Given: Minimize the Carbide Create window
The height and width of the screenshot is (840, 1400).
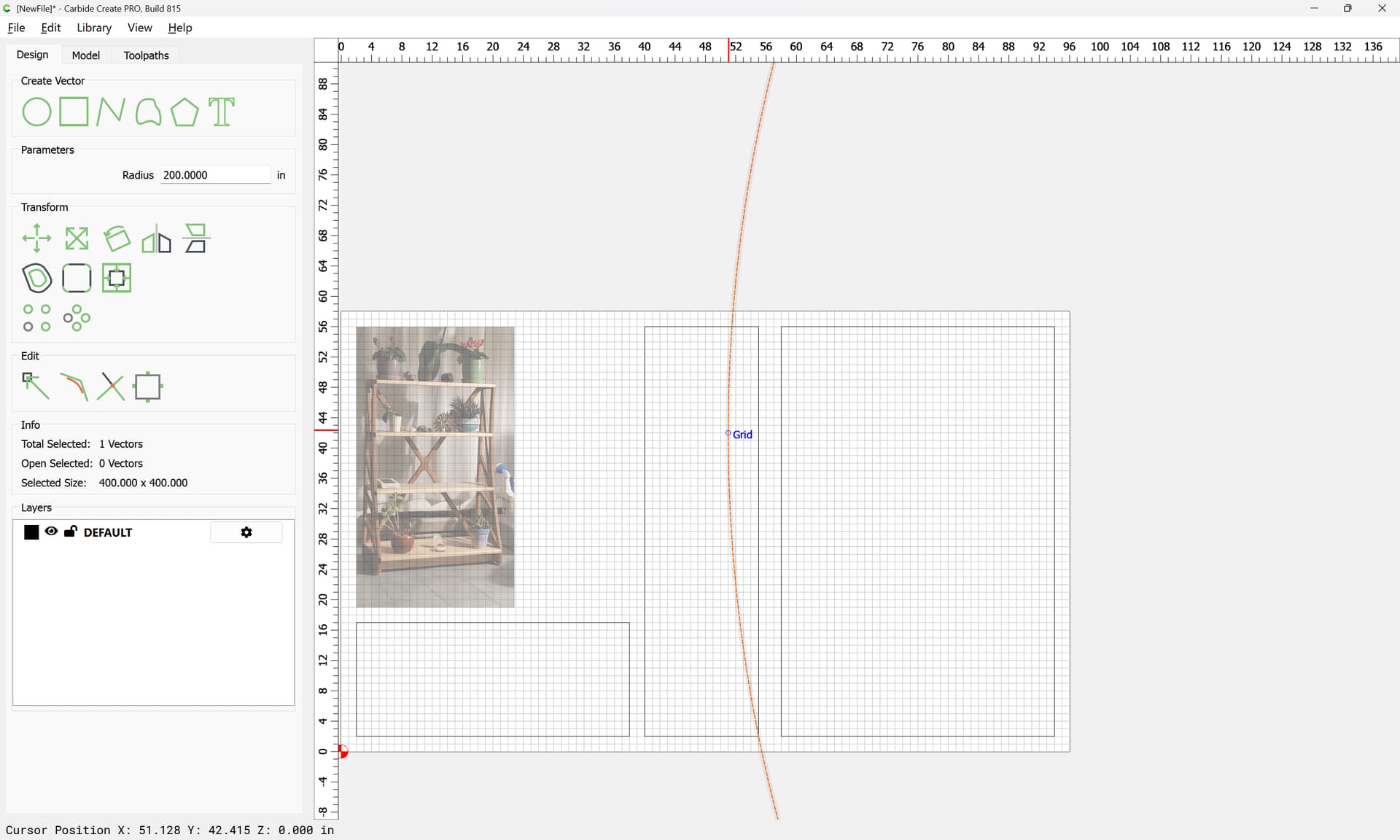Looking at the screenshot, I should click(1314, 8).
